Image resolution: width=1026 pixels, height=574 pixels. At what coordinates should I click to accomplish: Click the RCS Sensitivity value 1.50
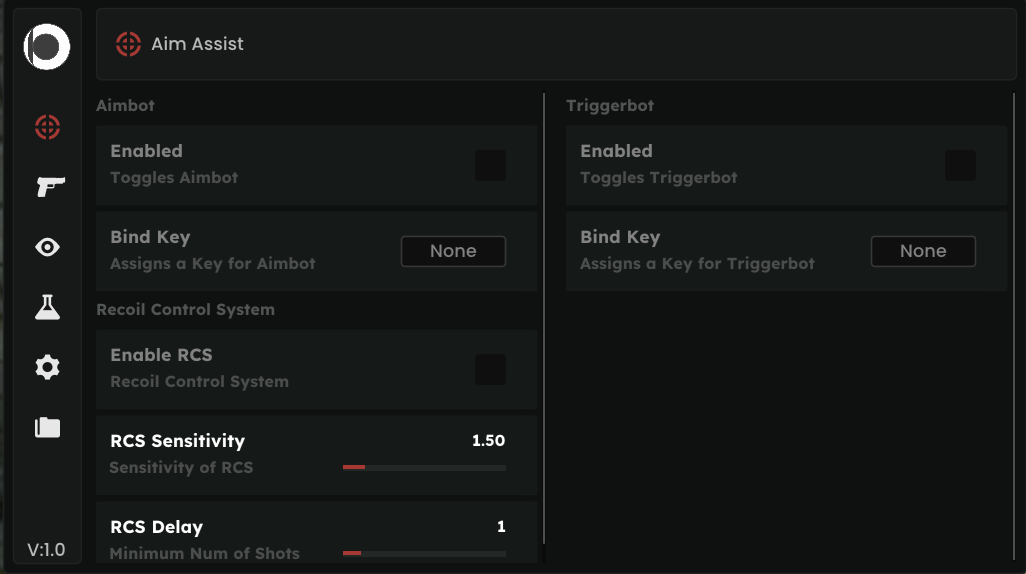pyautogui.click(x=488, y=441)
